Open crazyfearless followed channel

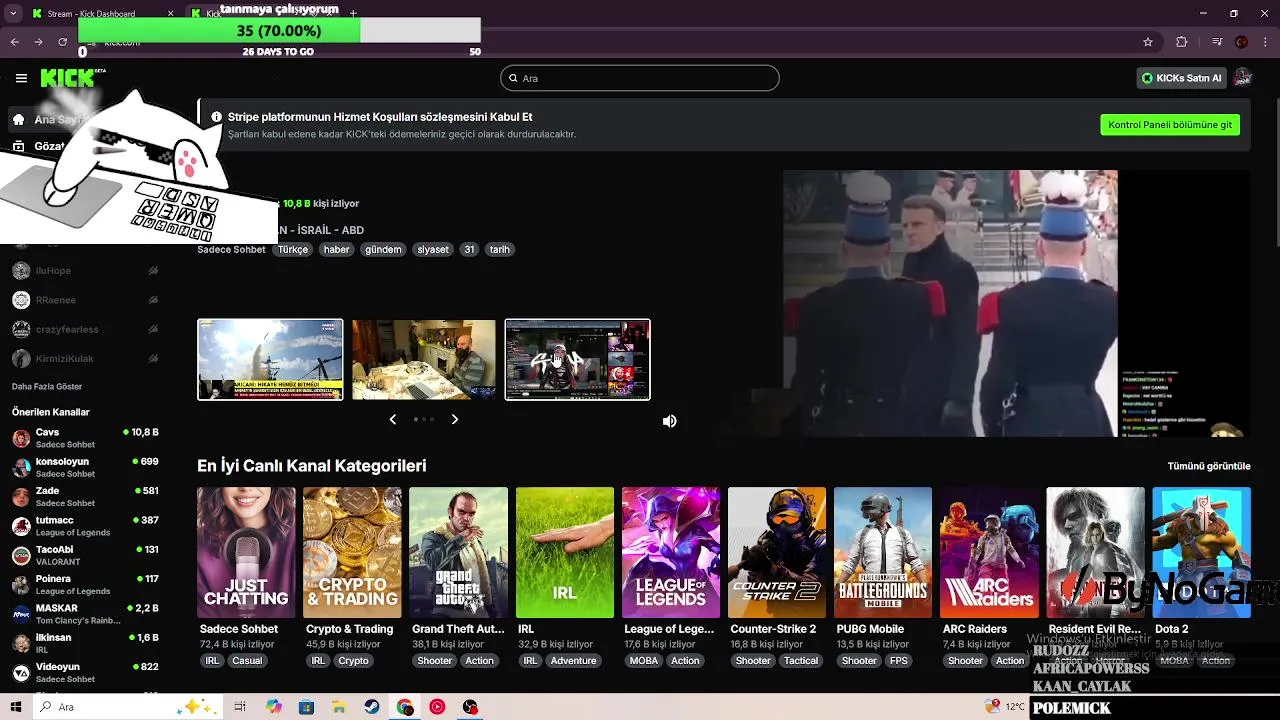point(85,329)
